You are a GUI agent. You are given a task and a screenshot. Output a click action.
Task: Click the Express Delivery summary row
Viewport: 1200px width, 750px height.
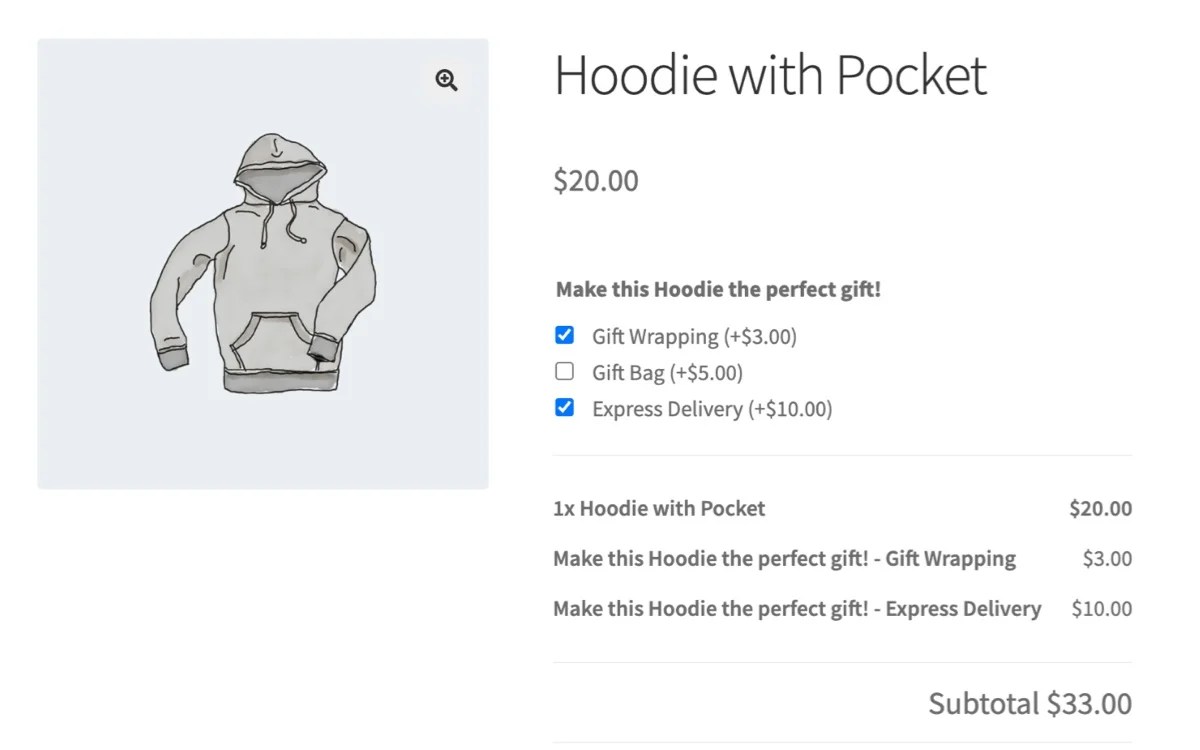(x=797, y=608)
